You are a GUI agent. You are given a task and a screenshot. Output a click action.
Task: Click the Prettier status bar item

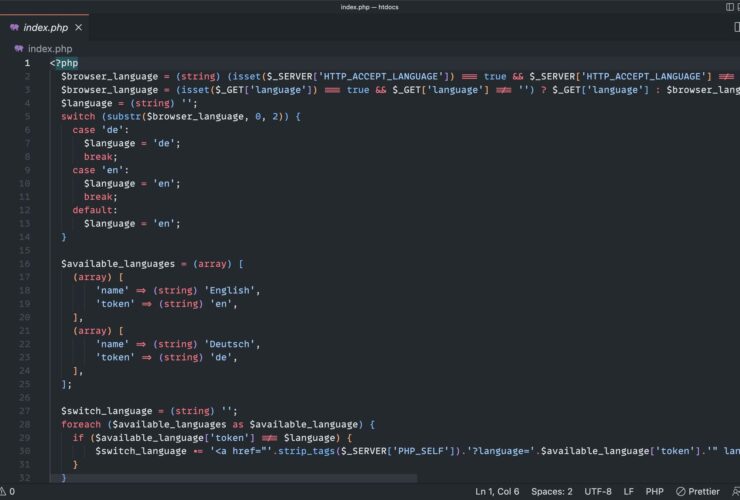click(x=698, y=492)
